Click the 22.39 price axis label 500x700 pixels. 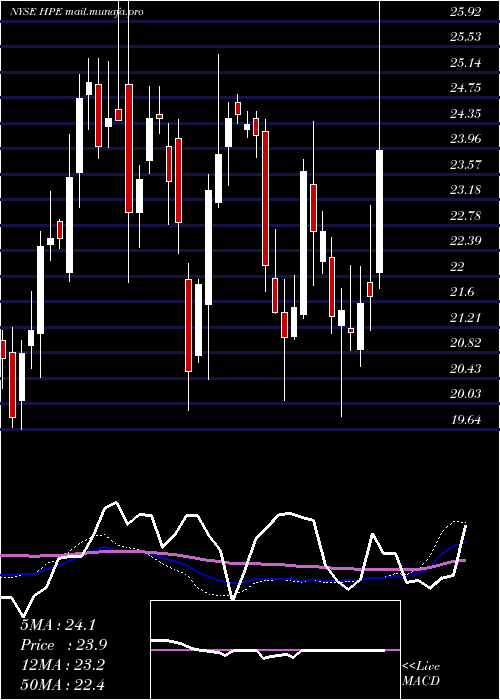click(x=466, y=241)
